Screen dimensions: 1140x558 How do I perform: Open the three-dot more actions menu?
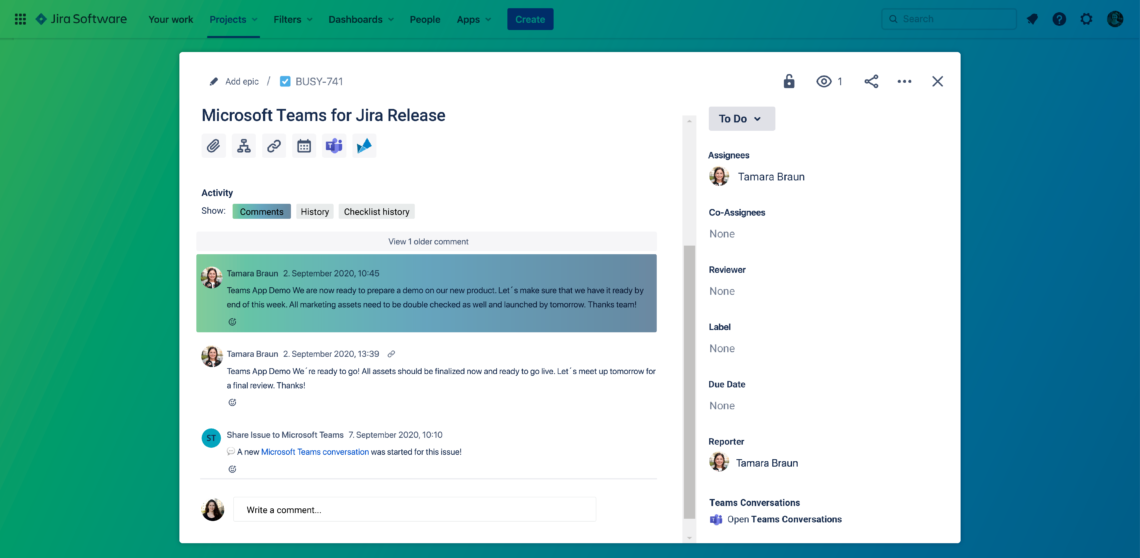pos(904,81)
